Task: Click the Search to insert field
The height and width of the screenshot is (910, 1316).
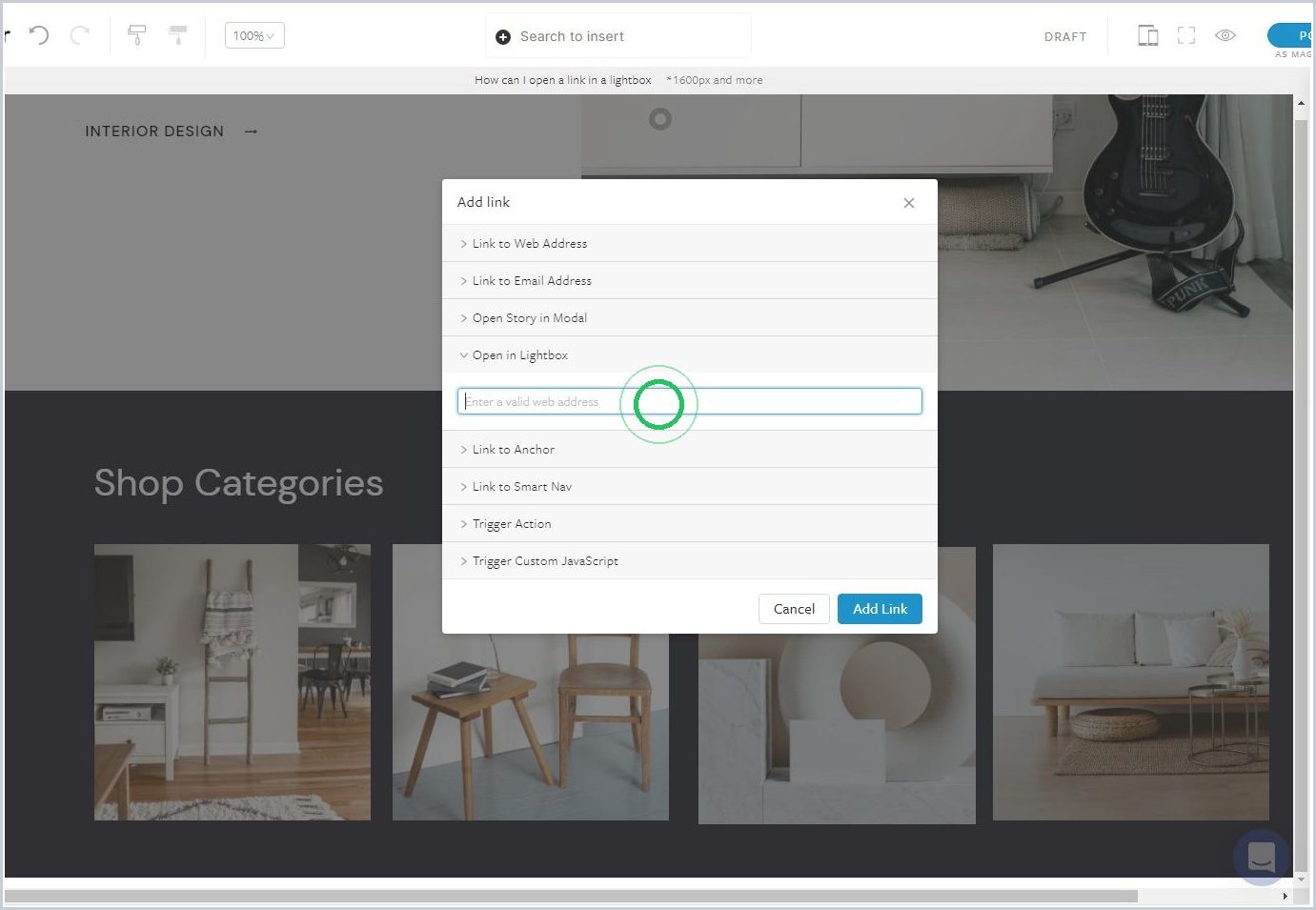Action: [x=618, y=36]
